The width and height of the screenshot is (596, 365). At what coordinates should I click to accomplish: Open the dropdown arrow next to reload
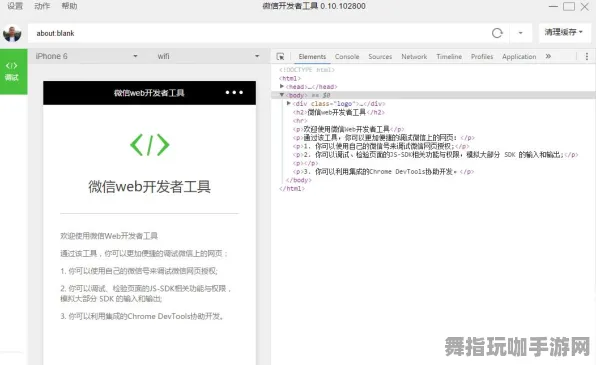pos(520,33)
